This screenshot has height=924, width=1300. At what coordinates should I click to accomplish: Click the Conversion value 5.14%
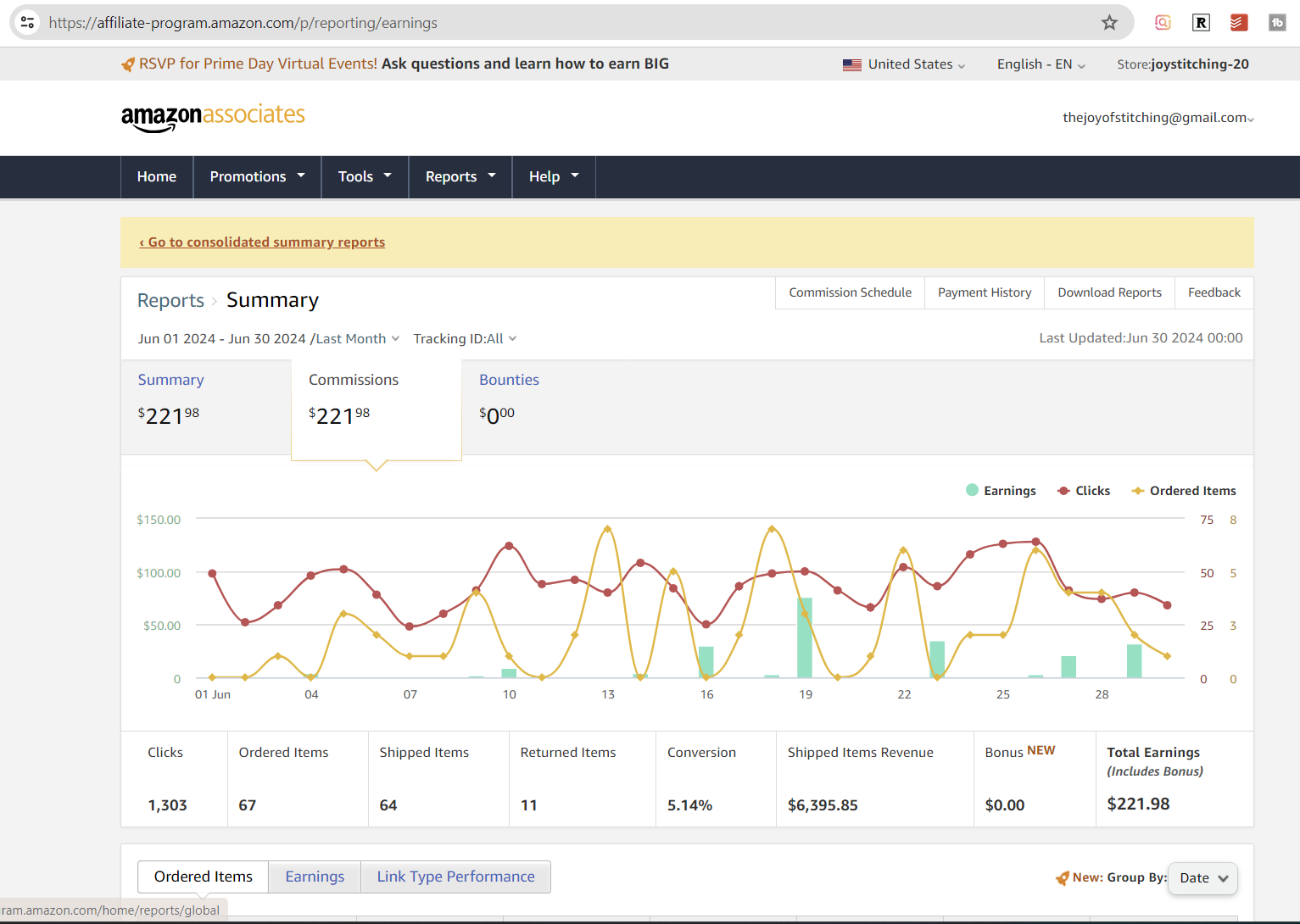coord(689,805)
